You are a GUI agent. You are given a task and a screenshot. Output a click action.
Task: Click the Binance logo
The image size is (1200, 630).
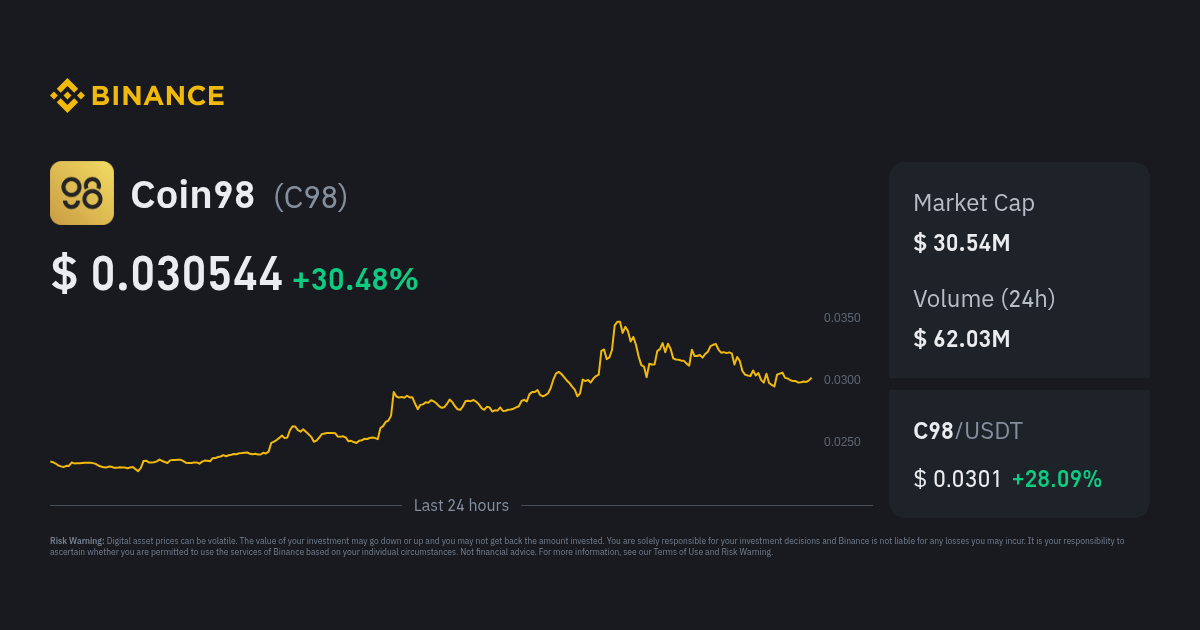(x=137, y=96)
